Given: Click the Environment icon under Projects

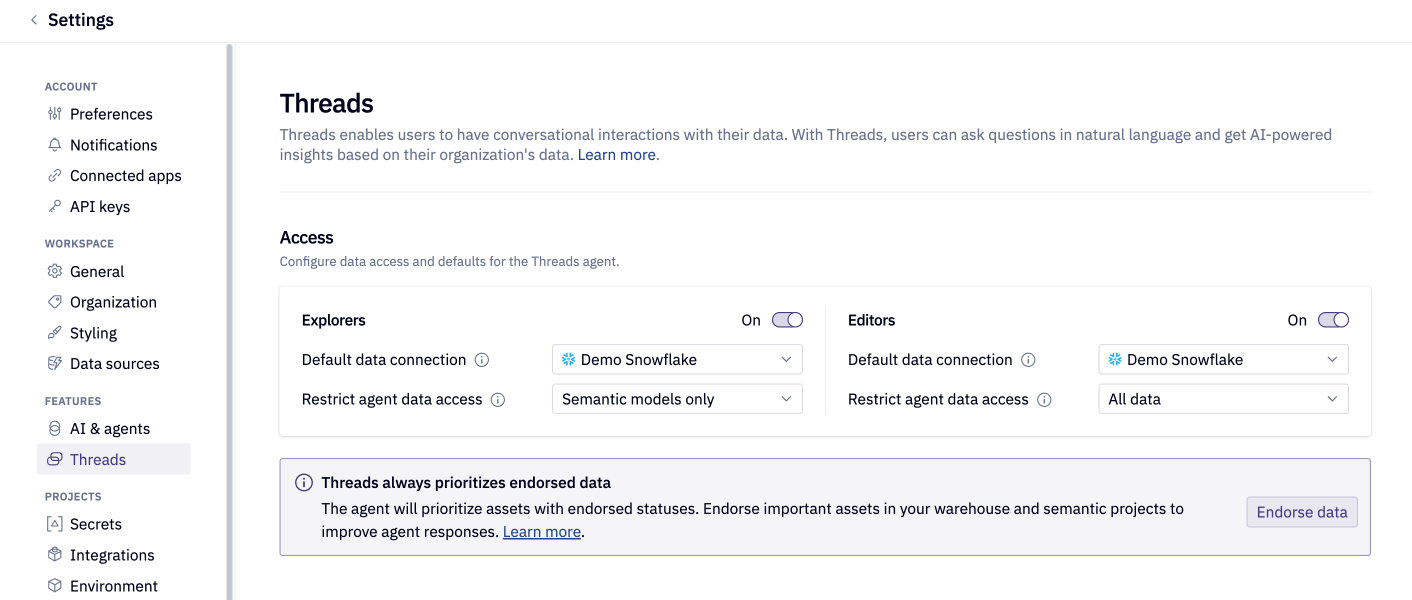Looking at the screenshot, I should [x=55, y=585].
